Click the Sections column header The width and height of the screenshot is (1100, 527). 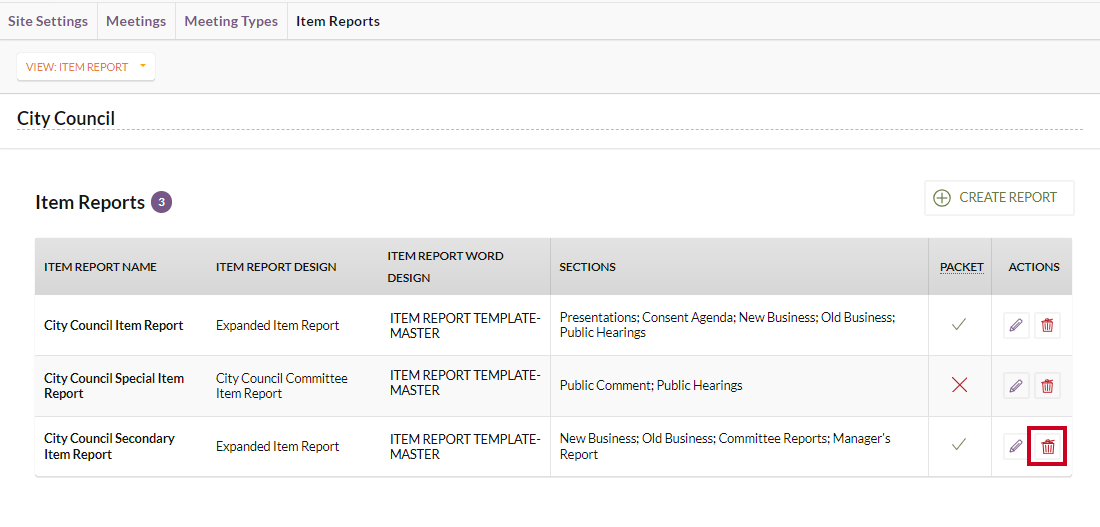point(587,267)
